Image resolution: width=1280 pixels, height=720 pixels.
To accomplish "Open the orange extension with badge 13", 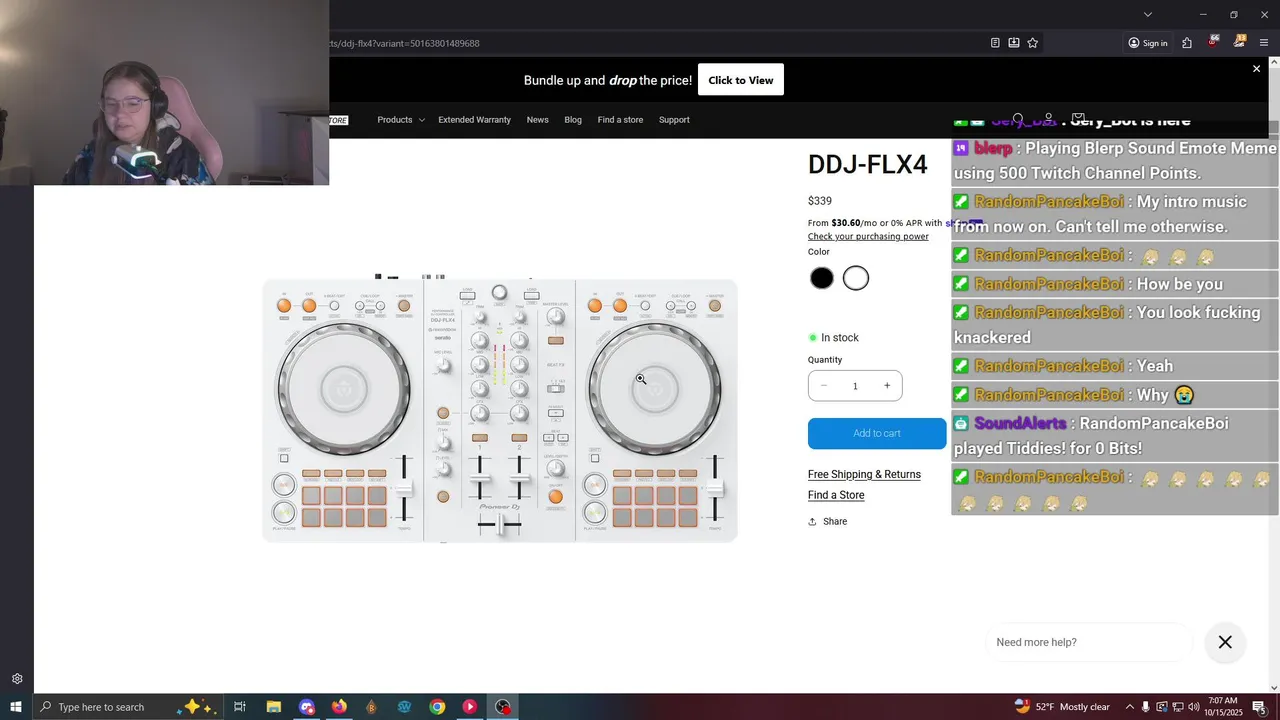I will click(x=1240, y=42).
